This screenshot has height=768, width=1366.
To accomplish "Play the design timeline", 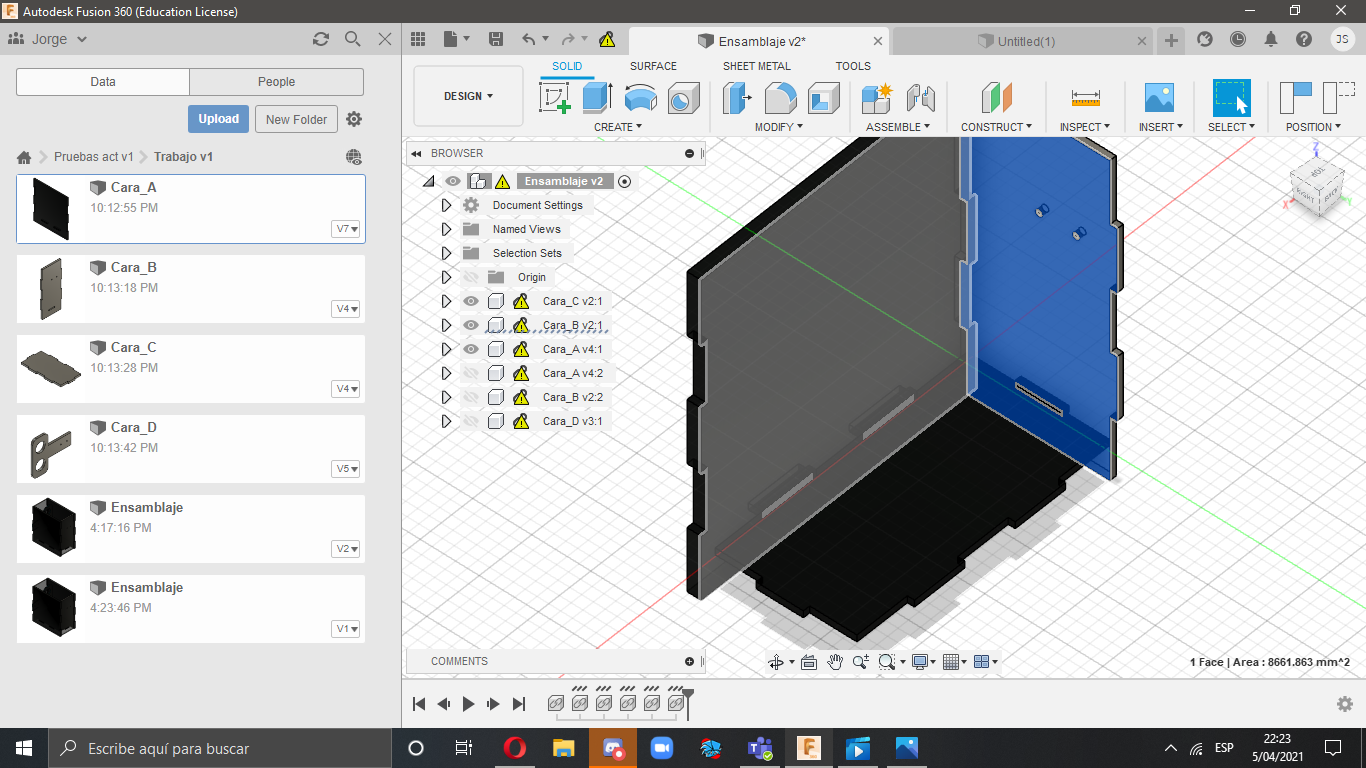I will coord(468,704).
